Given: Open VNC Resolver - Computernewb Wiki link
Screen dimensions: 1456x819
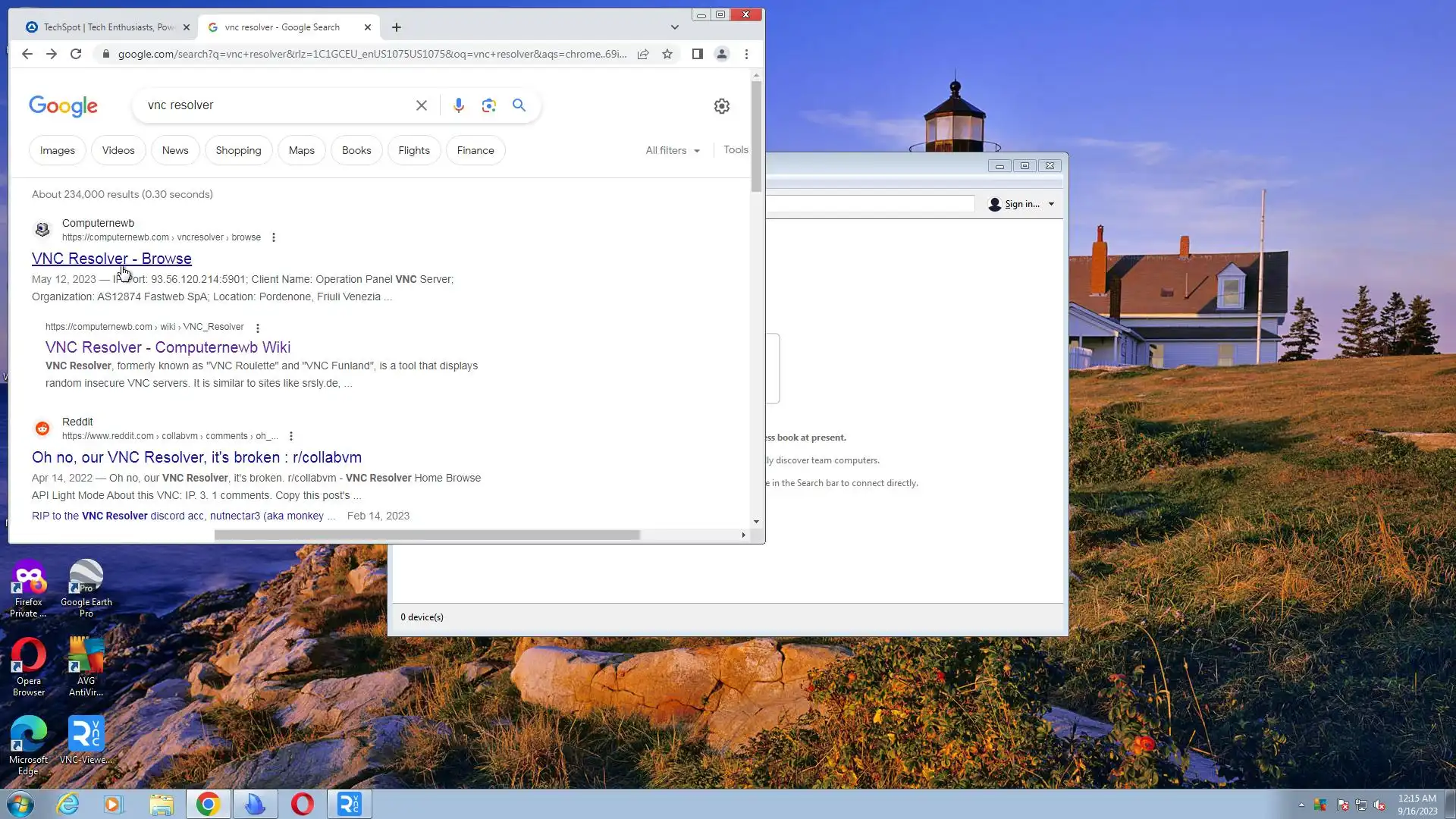Looking at the screenshot, I should coord(168,347).
